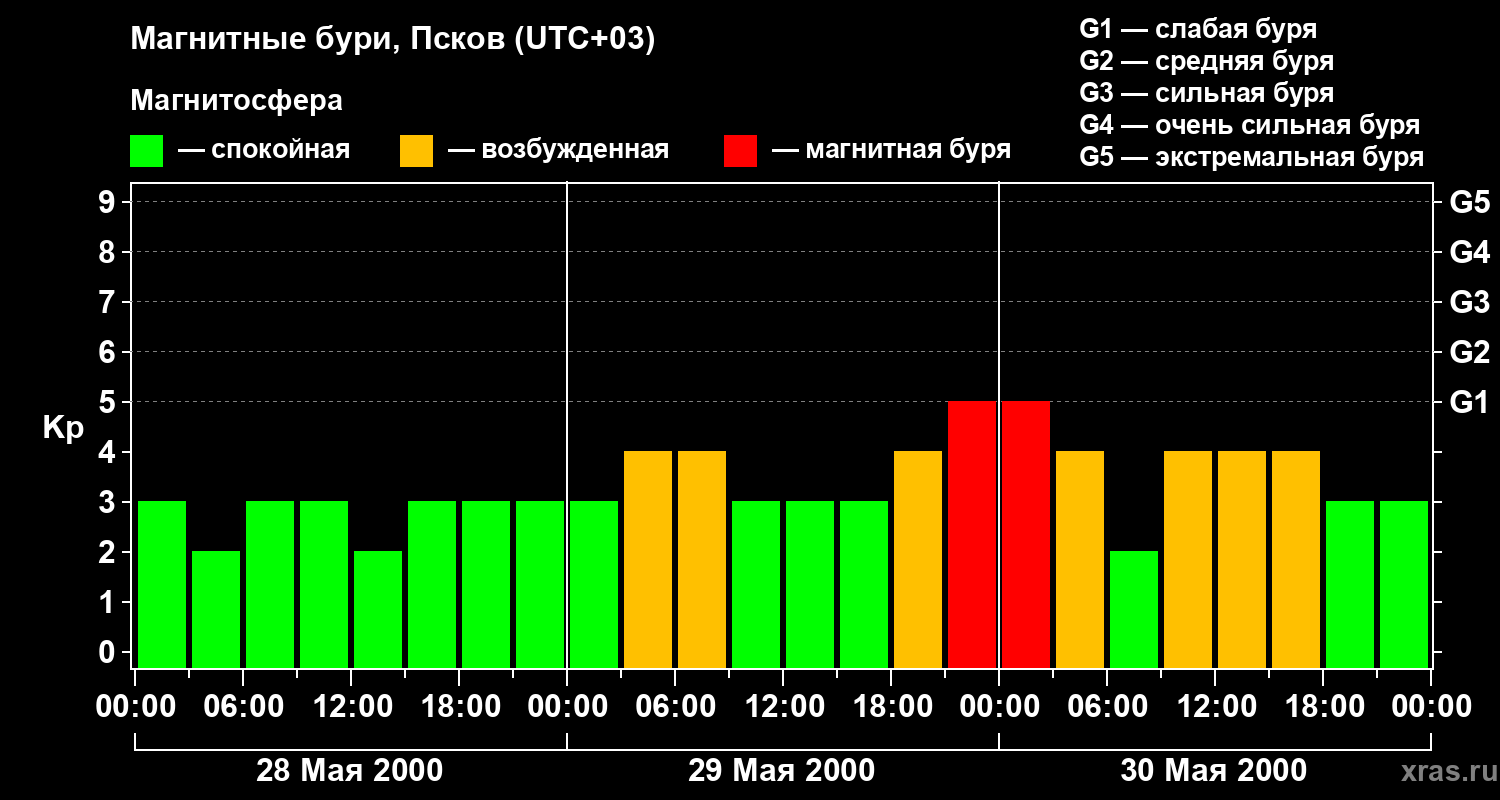Select the "G5 — экстремальная буря" legend line
Screen dimensions: 1500x800
[1252, 157]
